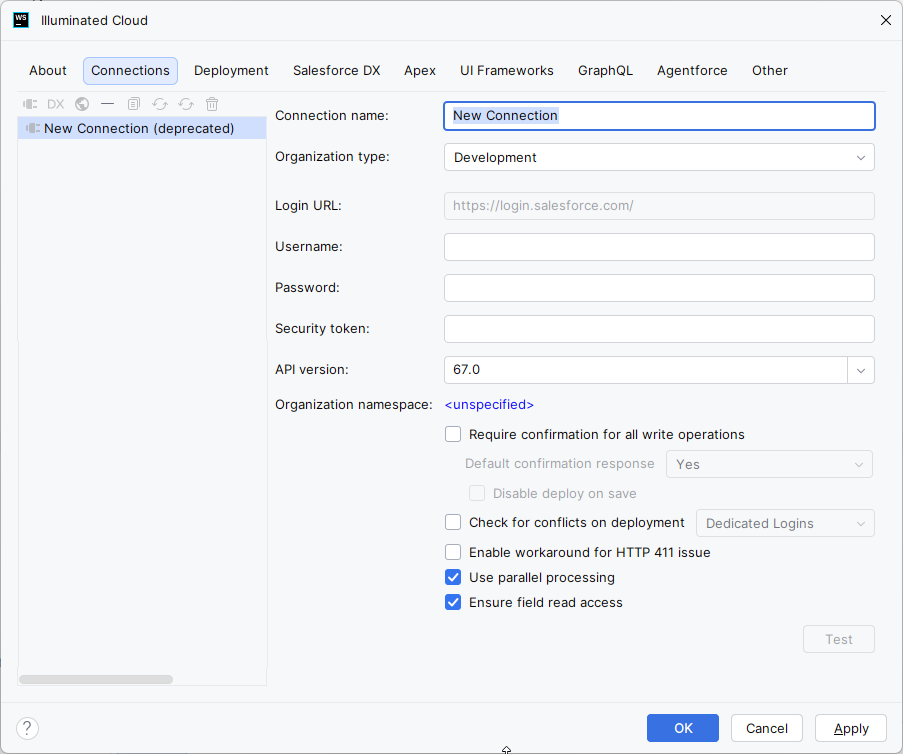Remove connection with the minus icon
Viewport: 903px width, 754px height.
click(108, 104)
